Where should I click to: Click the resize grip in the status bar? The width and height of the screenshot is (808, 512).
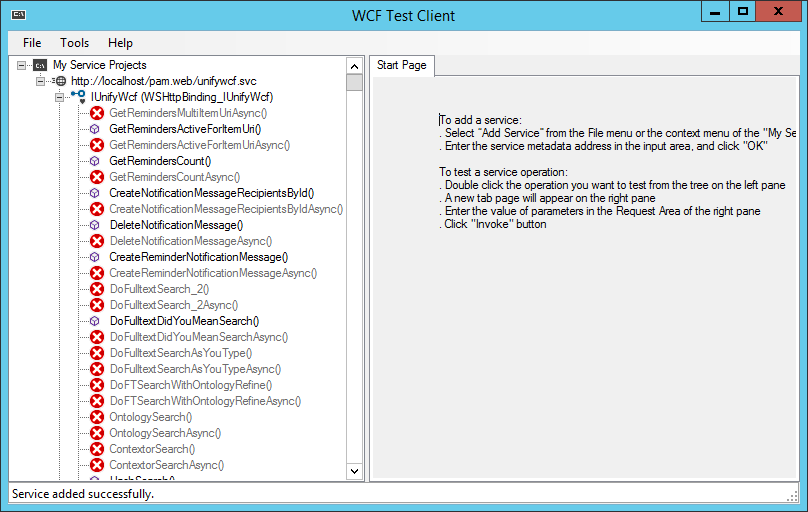click(792, 496)
